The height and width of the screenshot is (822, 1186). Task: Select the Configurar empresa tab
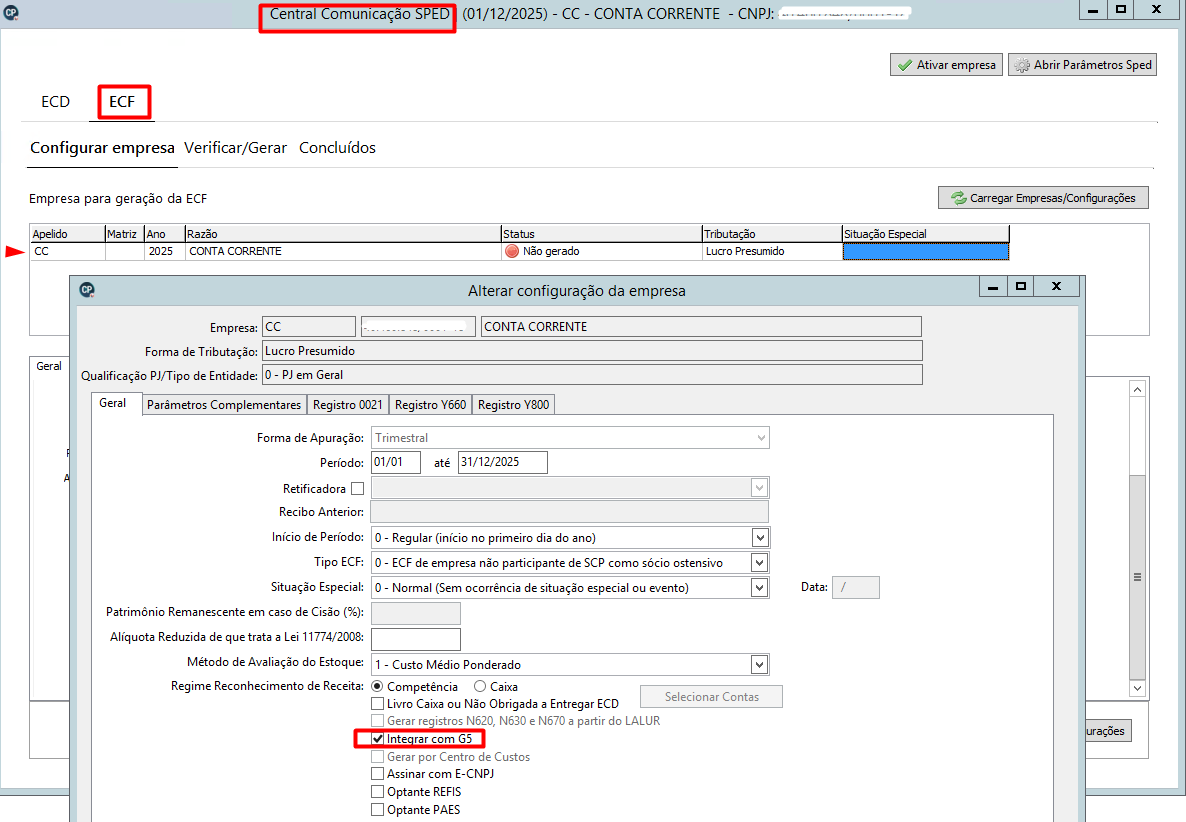[102, 148]
